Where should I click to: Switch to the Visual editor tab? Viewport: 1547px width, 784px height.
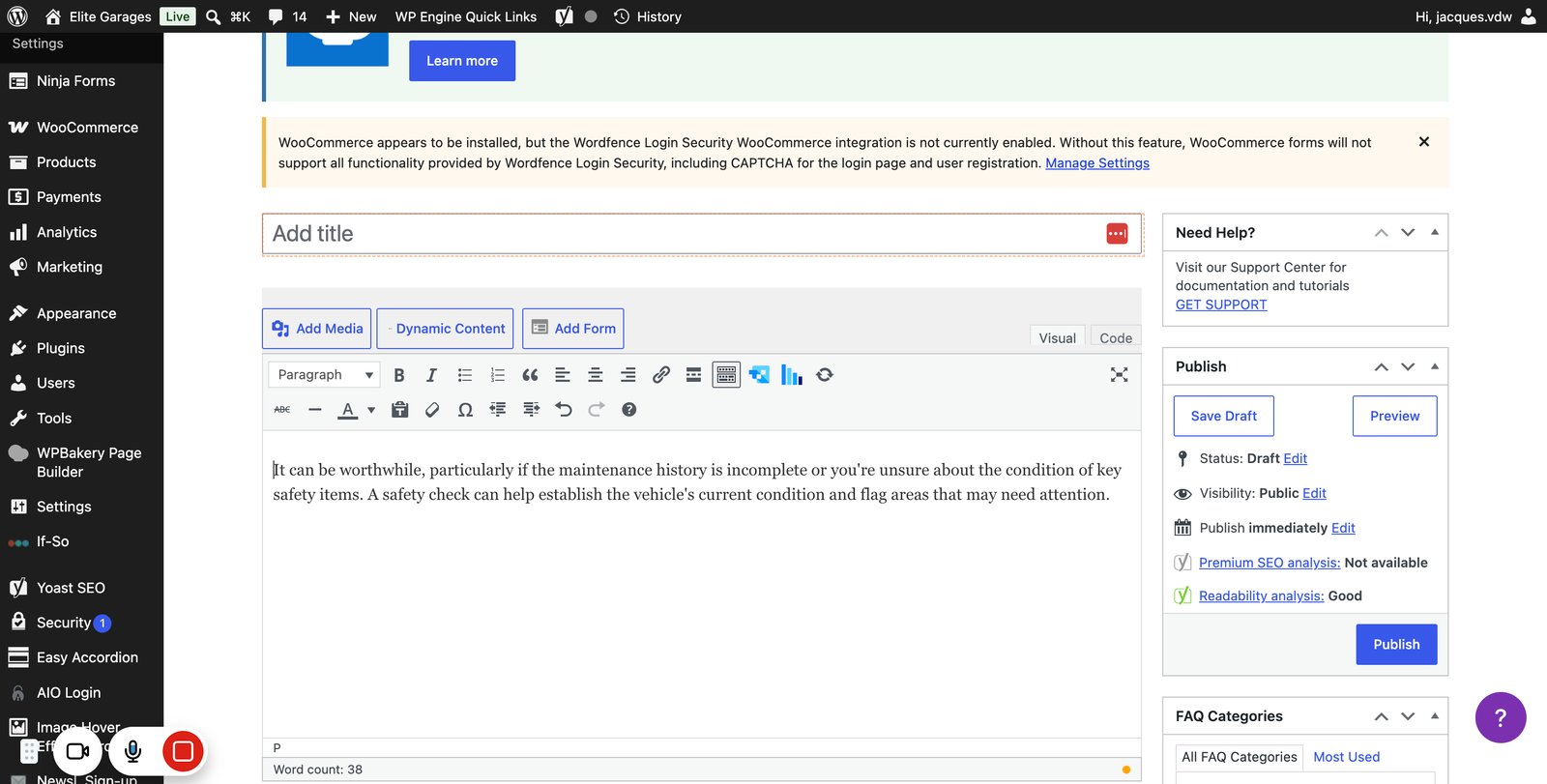click(1057, 337)
